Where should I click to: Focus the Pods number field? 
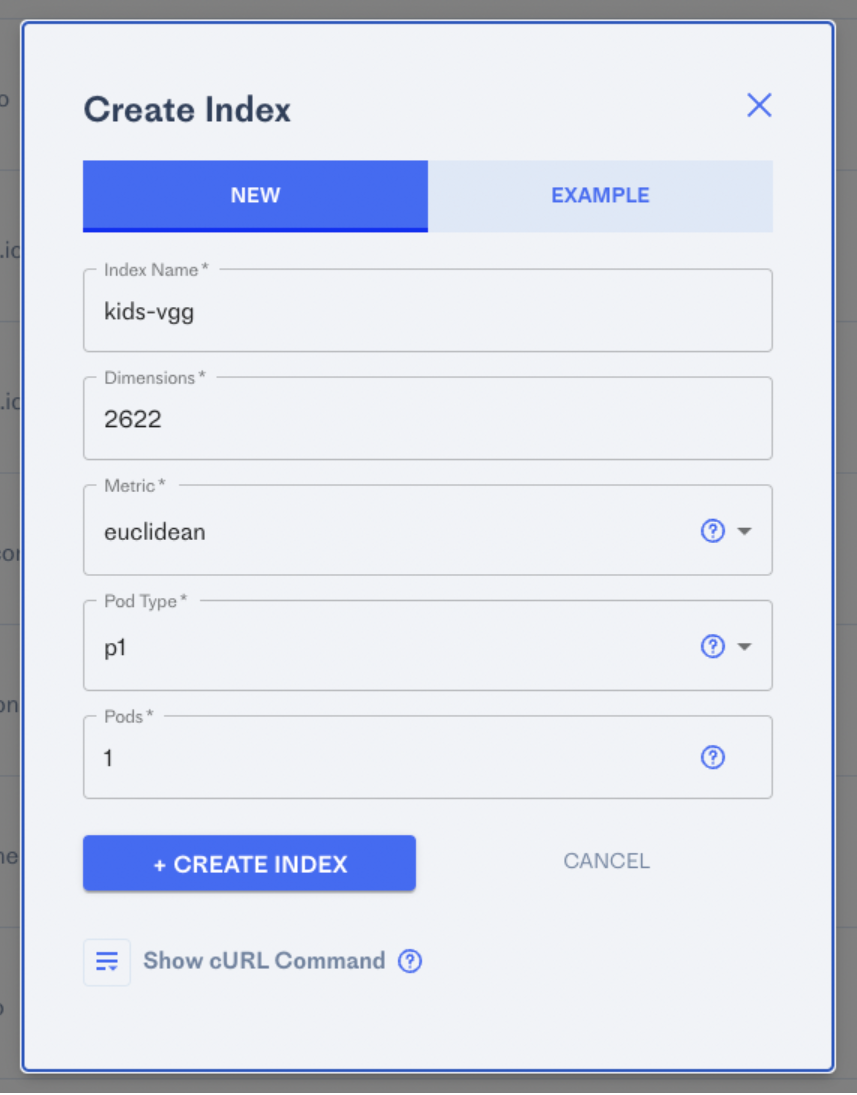(x=427, y=758)
